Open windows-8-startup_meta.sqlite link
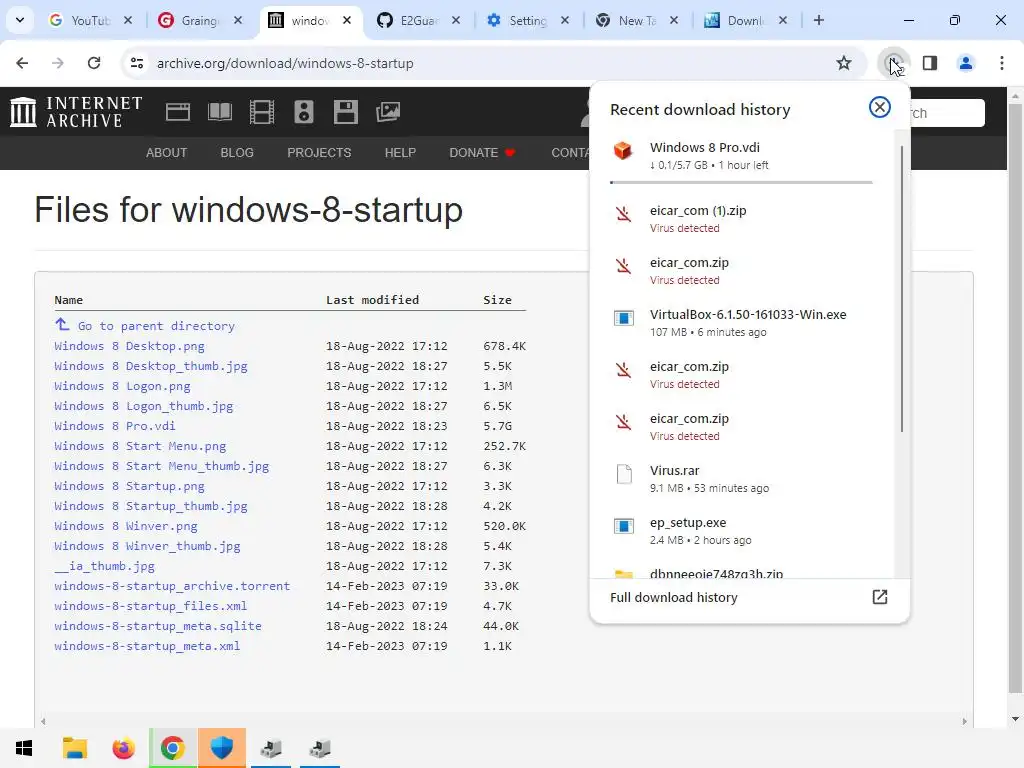Image resolution: width=1024 pixels, height=768 pixels. [158, 626]
